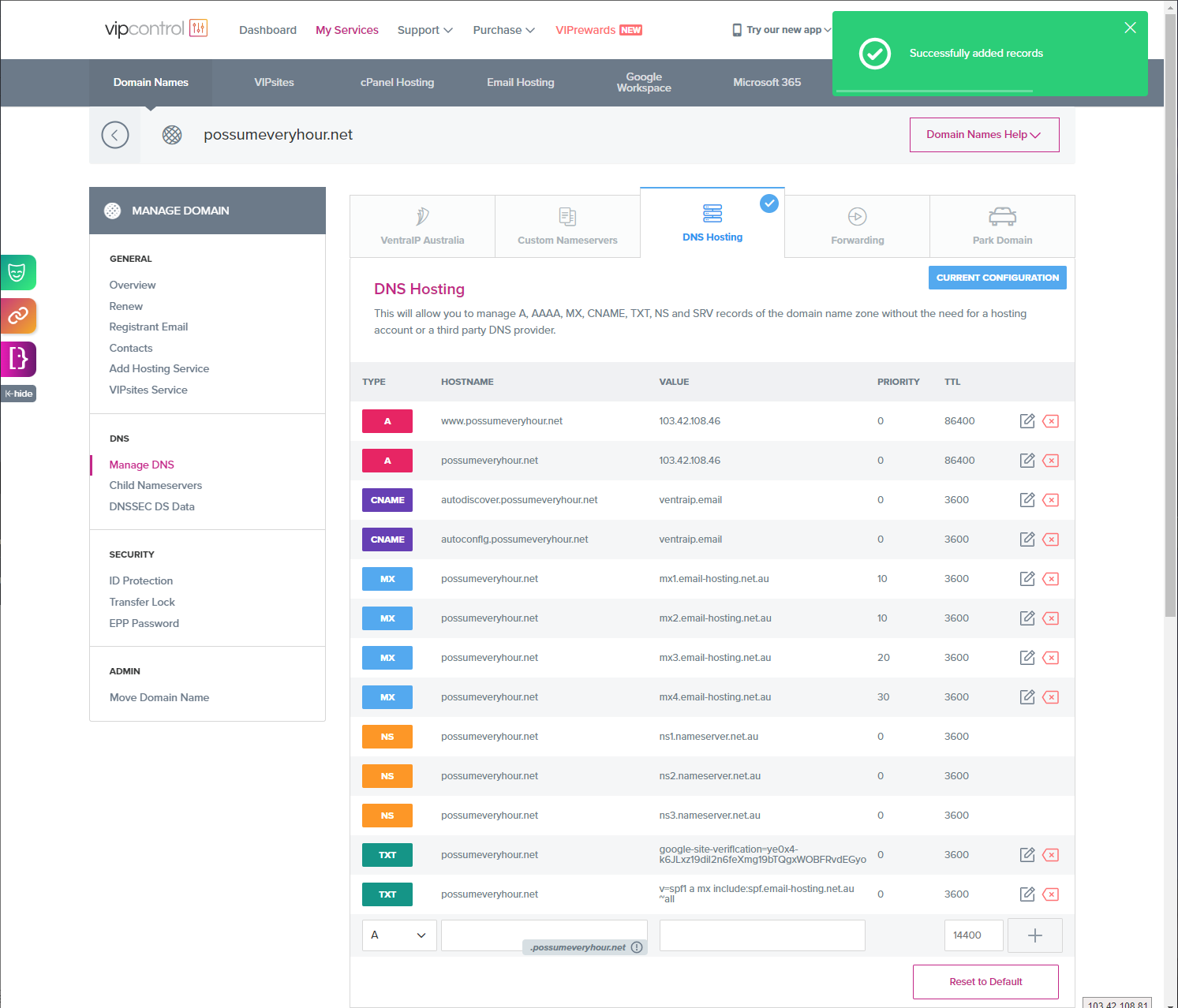Add a new DNS record via the plus icon
Viewport: 1178px width, 1008px height.
[x=1034, y=935]
